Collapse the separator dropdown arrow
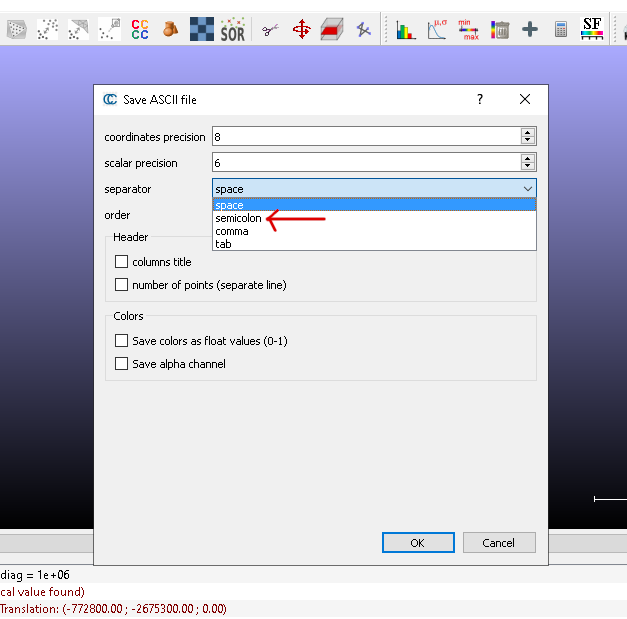The image size is (627, 619). (x=527, y=188)
